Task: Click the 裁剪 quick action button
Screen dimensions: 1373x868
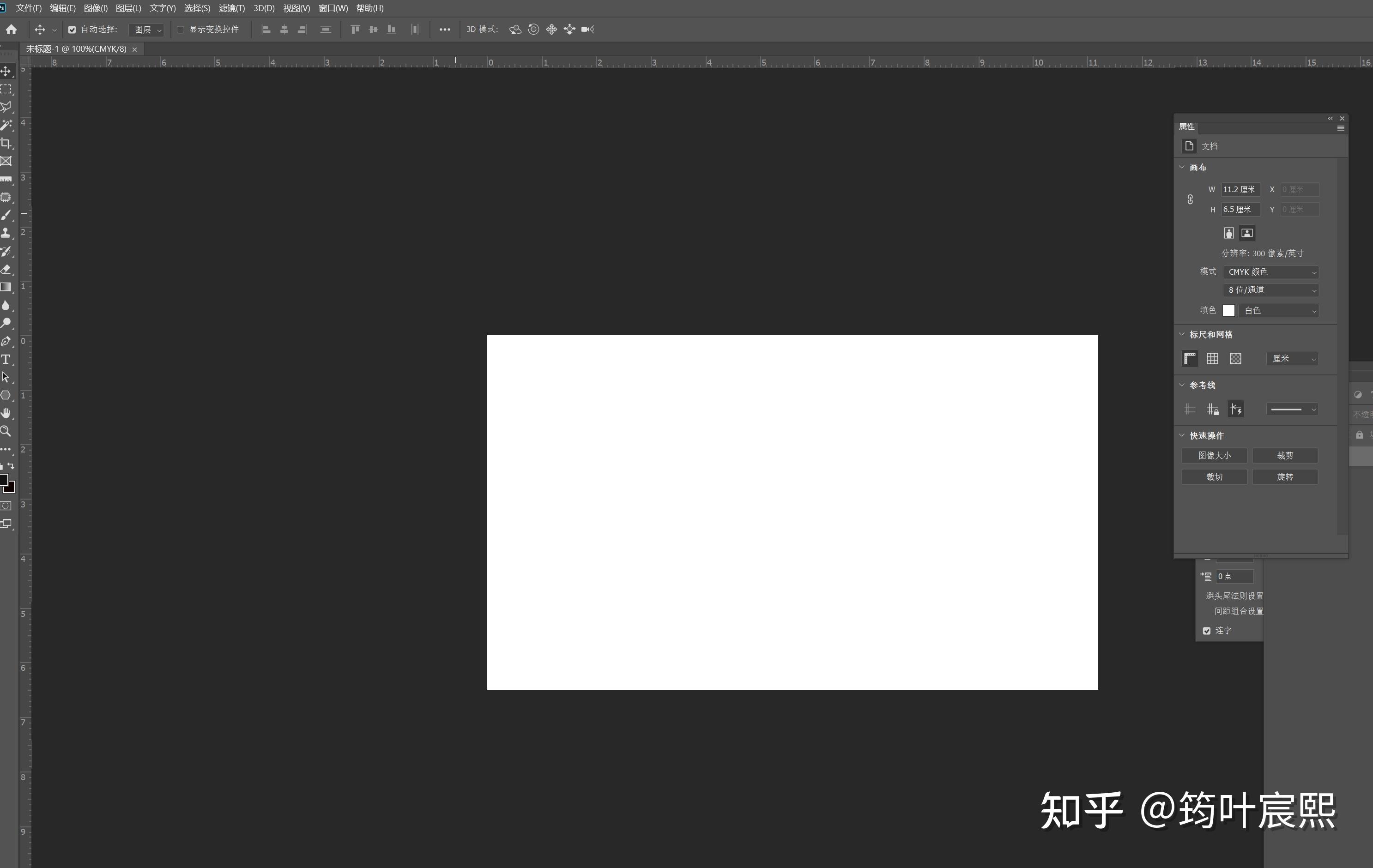Action: [1285, 455]
